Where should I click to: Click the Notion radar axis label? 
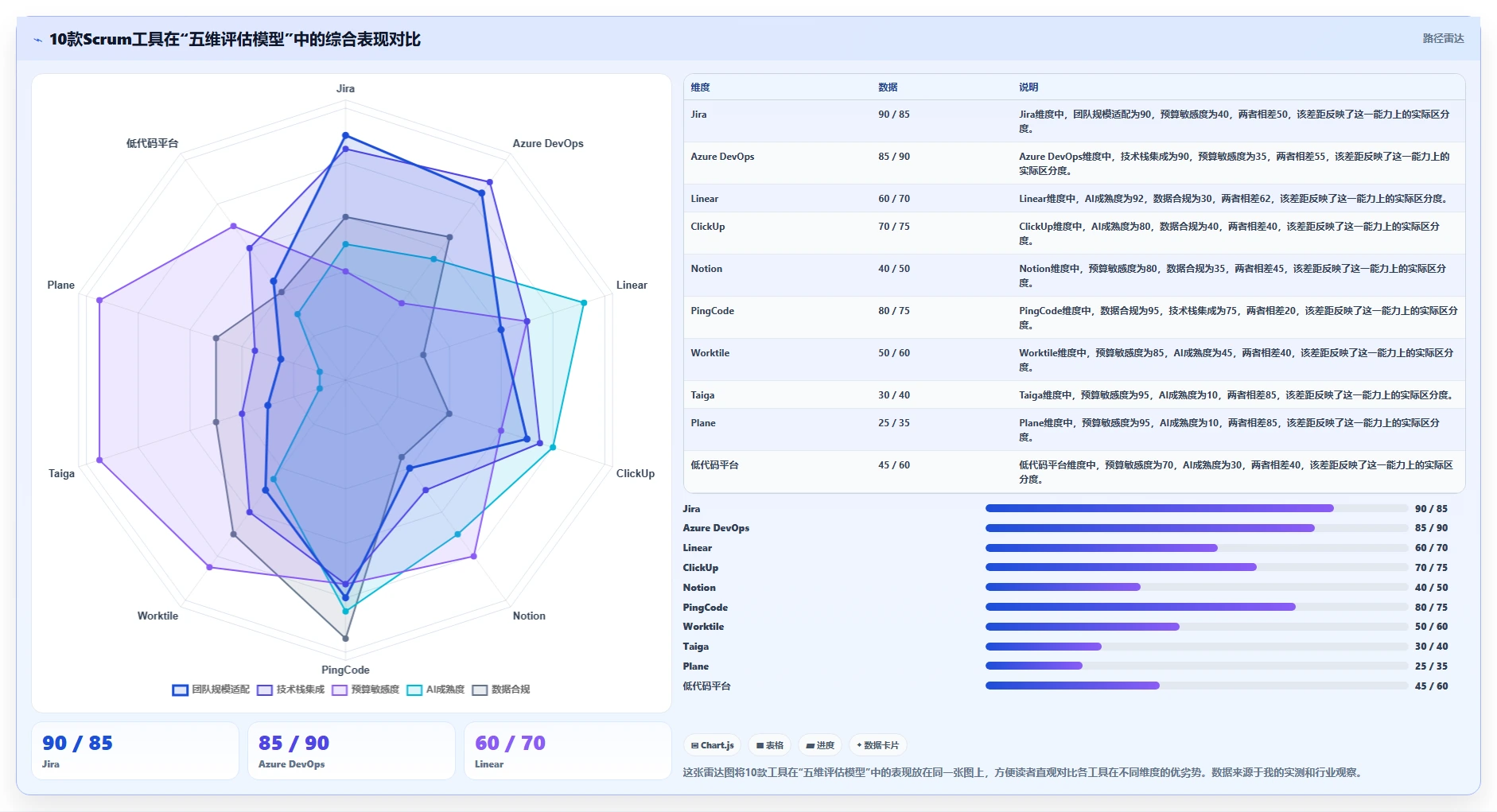click(x=529, y=616)
